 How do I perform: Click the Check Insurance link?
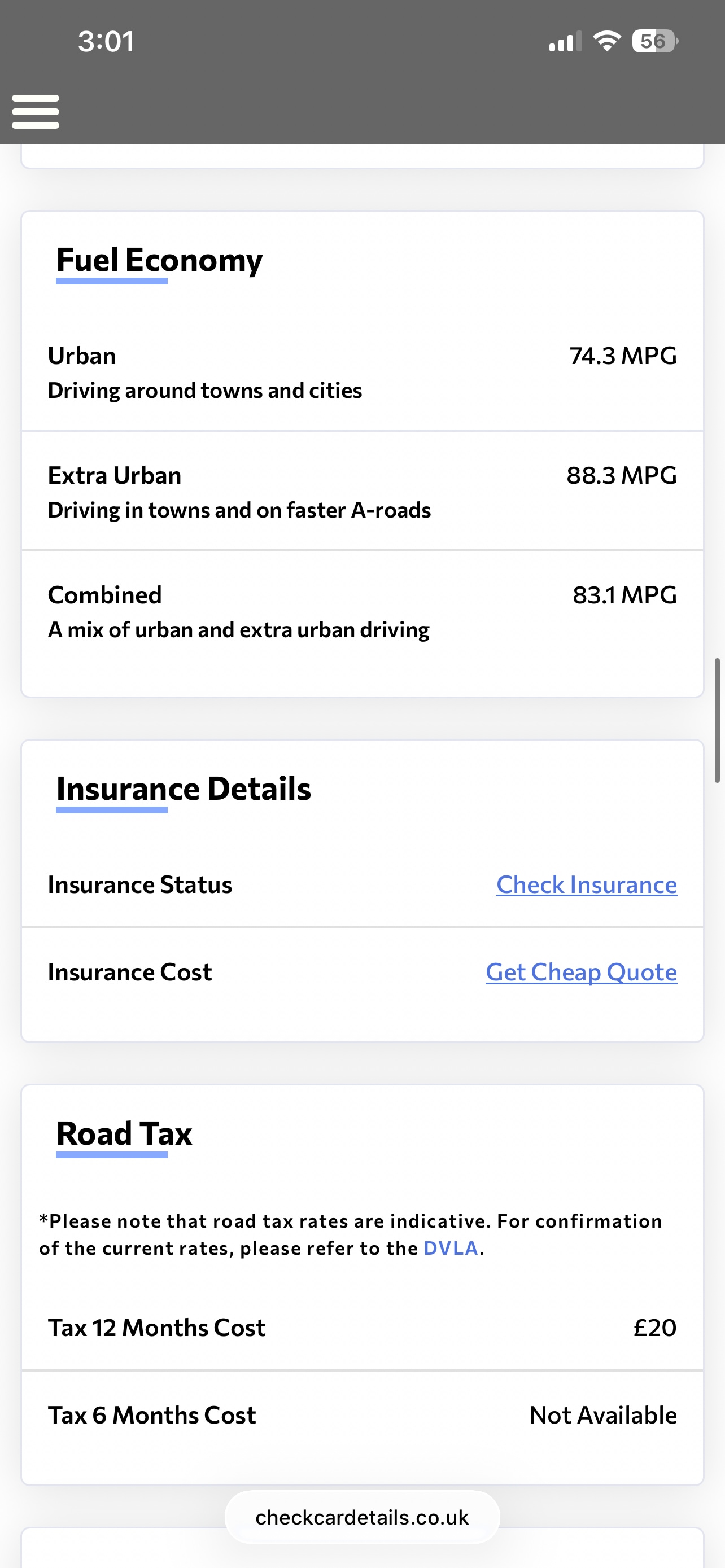[586, 884]
